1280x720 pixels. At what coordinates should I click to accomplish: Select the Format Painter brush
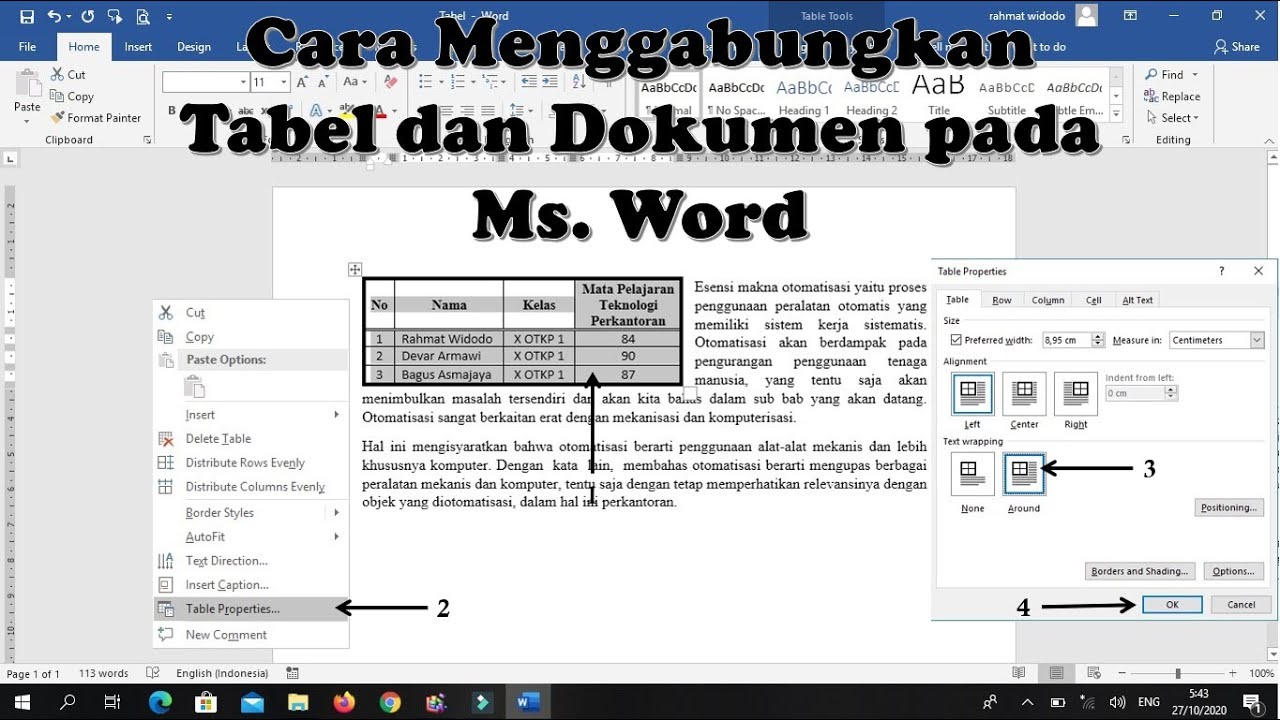[x=57, y=118]
